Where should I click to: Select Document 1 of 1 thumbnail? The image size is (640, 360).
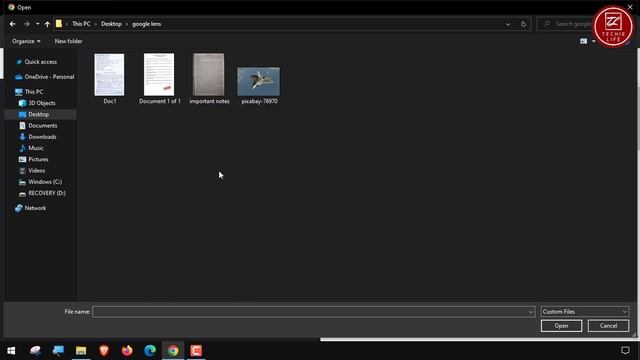159,75
